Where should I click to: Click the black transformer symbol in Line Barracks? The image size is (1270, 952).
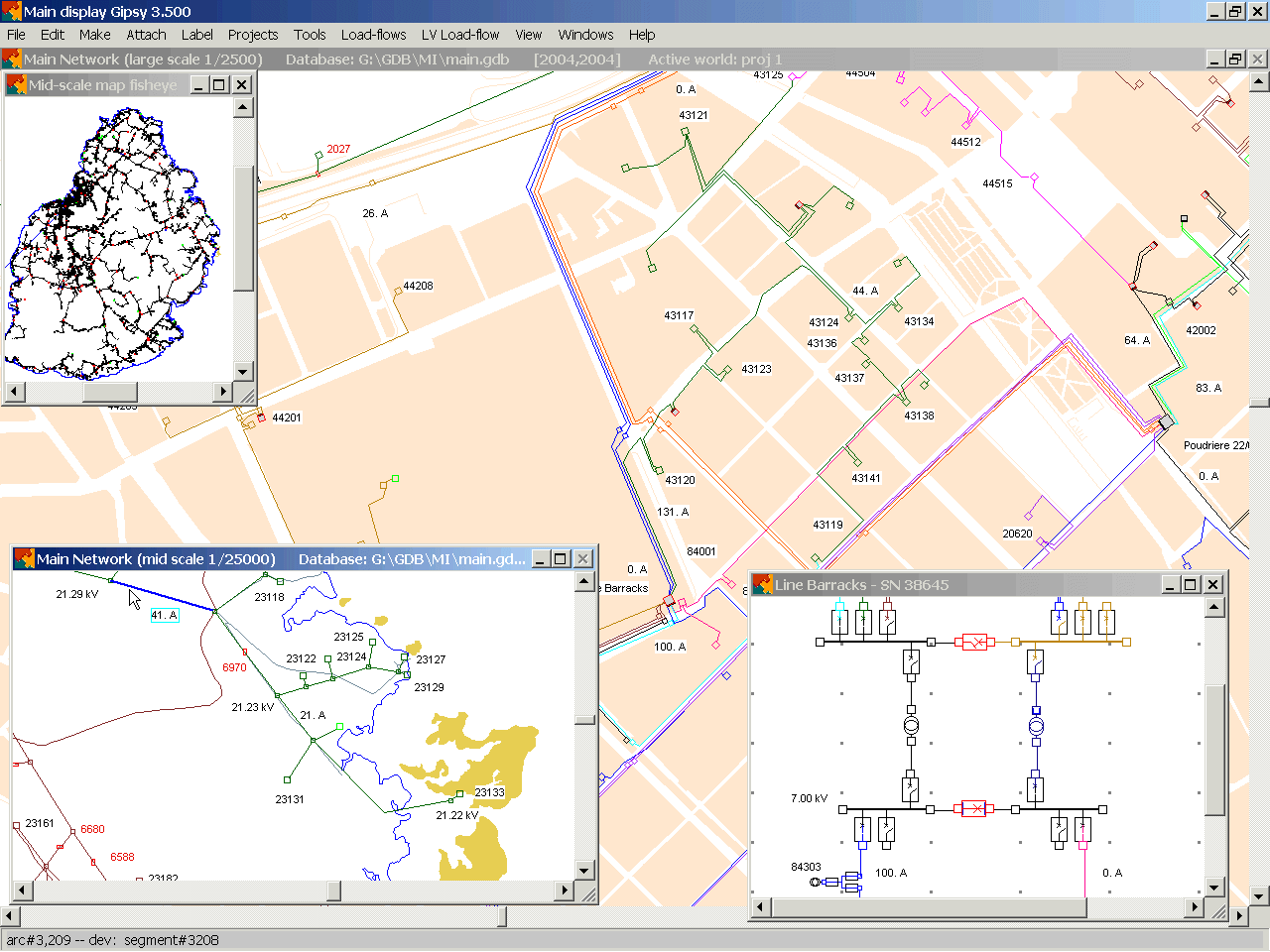pyautogui.click(x=911, y=726)
